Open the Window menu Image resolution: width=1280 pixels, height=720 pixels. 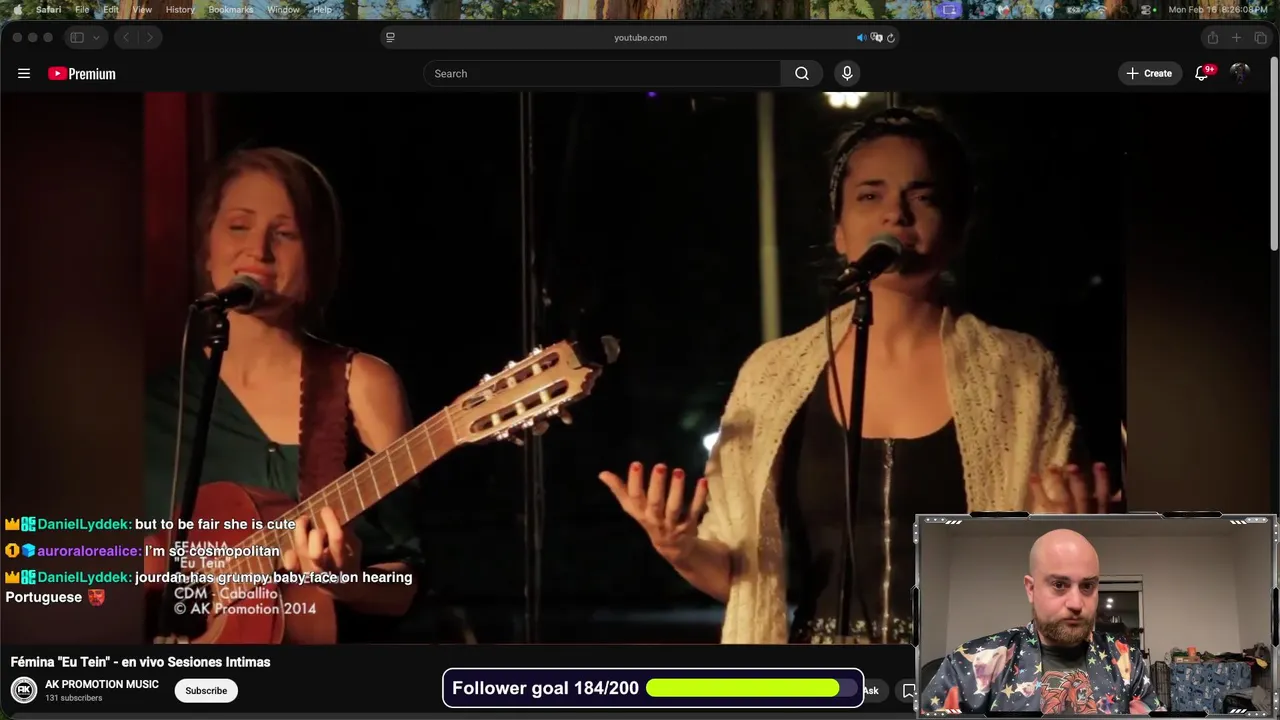(283, 9)
